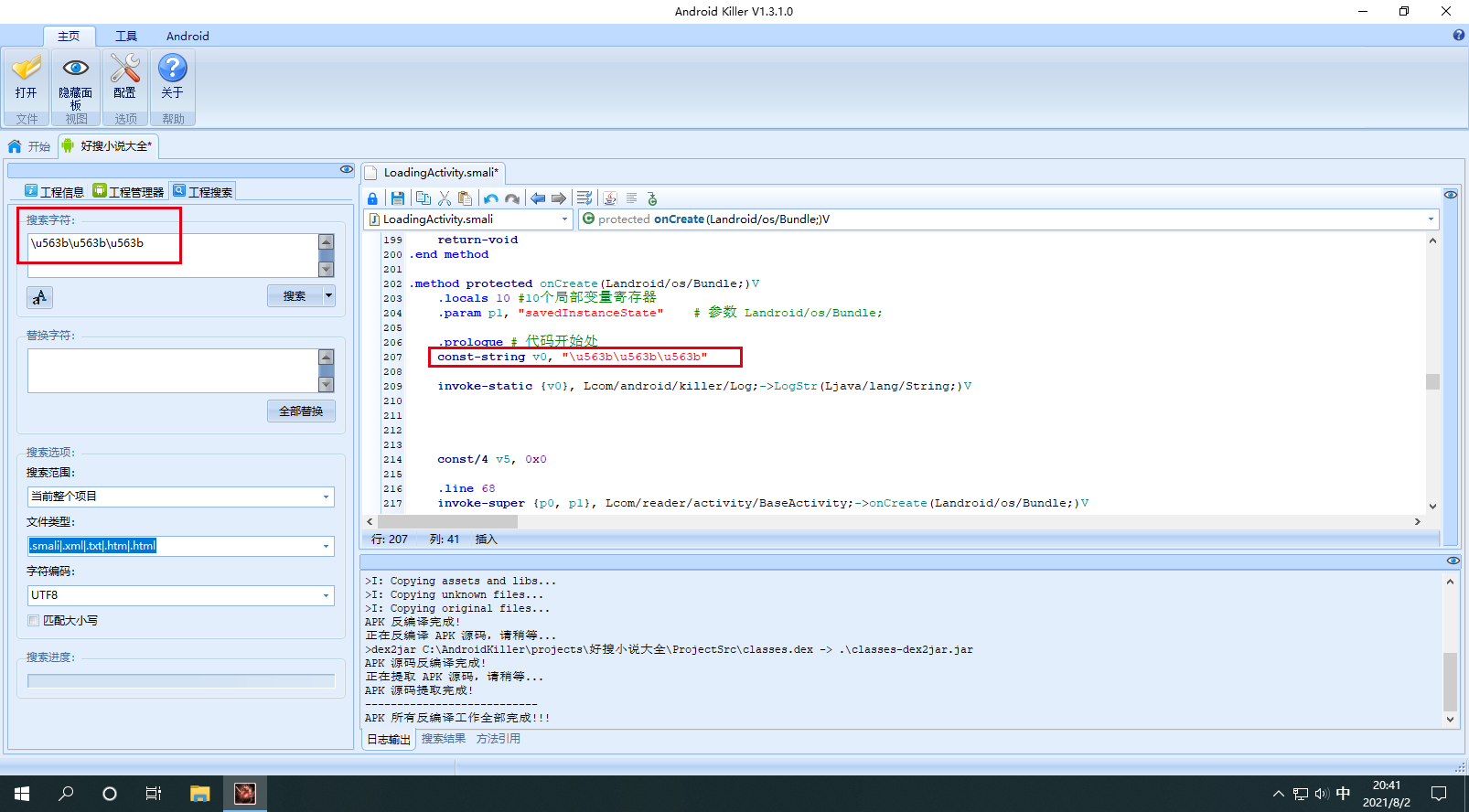The height and width of the screenshot is (812, 1469).
Task: Select the LoadingActivity.smali editor tab
Action: [x=433, y=172]
